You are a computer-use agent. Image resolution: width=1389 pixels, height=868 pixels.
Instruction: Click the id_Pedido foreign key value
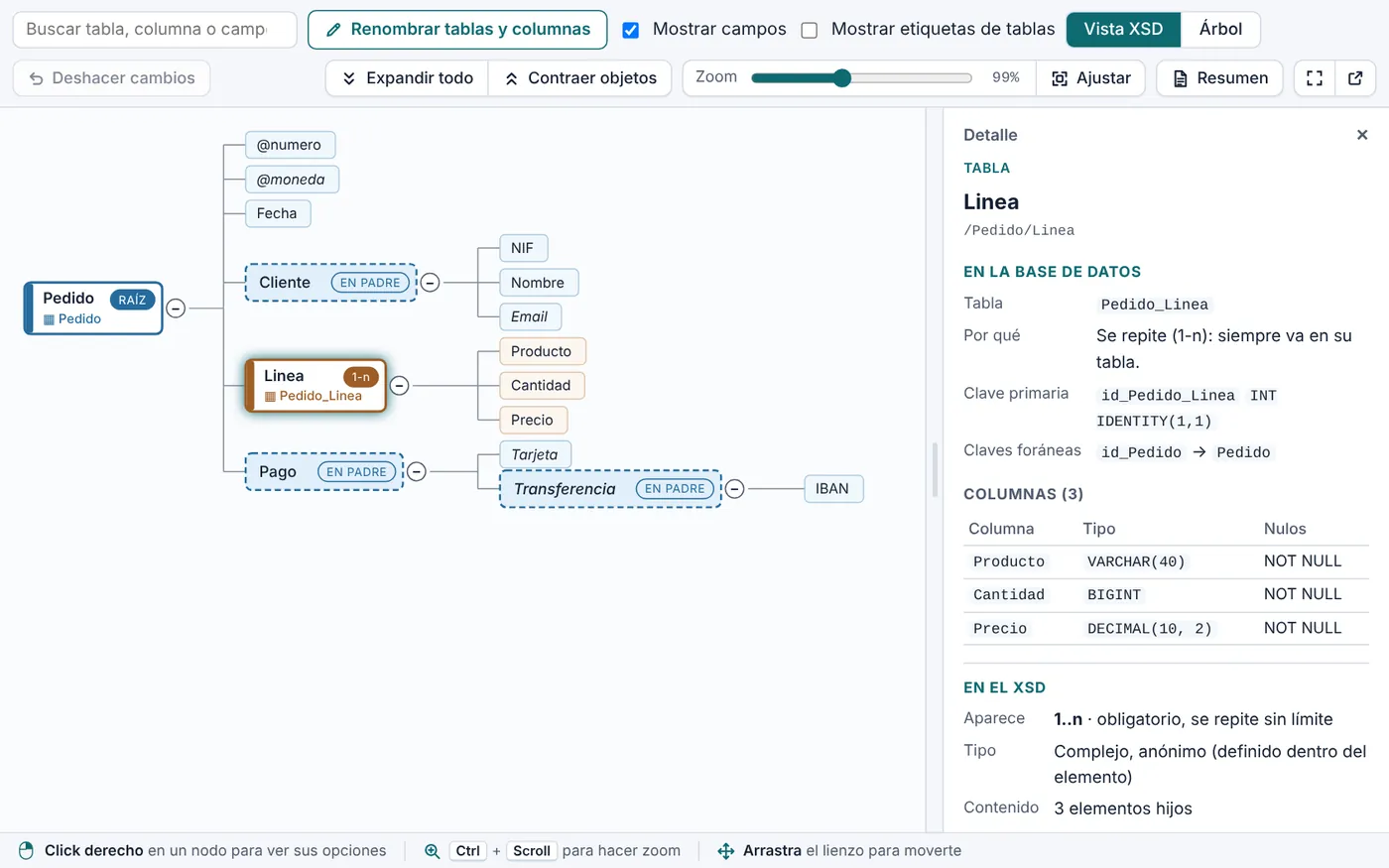(1141, 452)
